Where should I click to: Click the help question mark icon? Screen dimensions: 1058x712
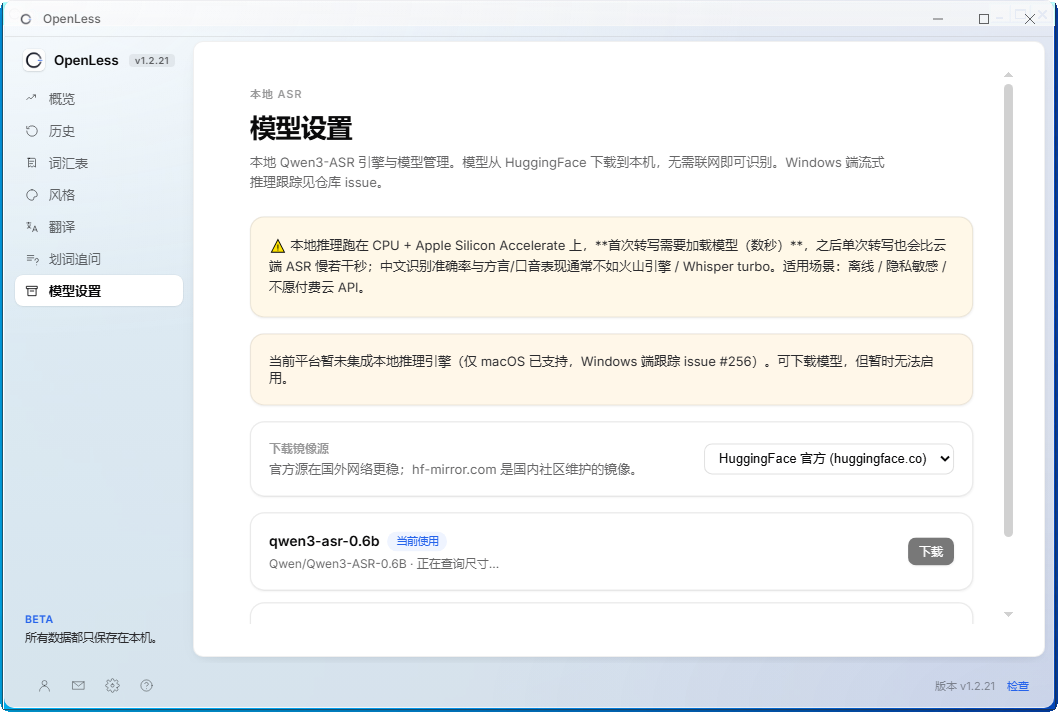(x=146, y=686)
